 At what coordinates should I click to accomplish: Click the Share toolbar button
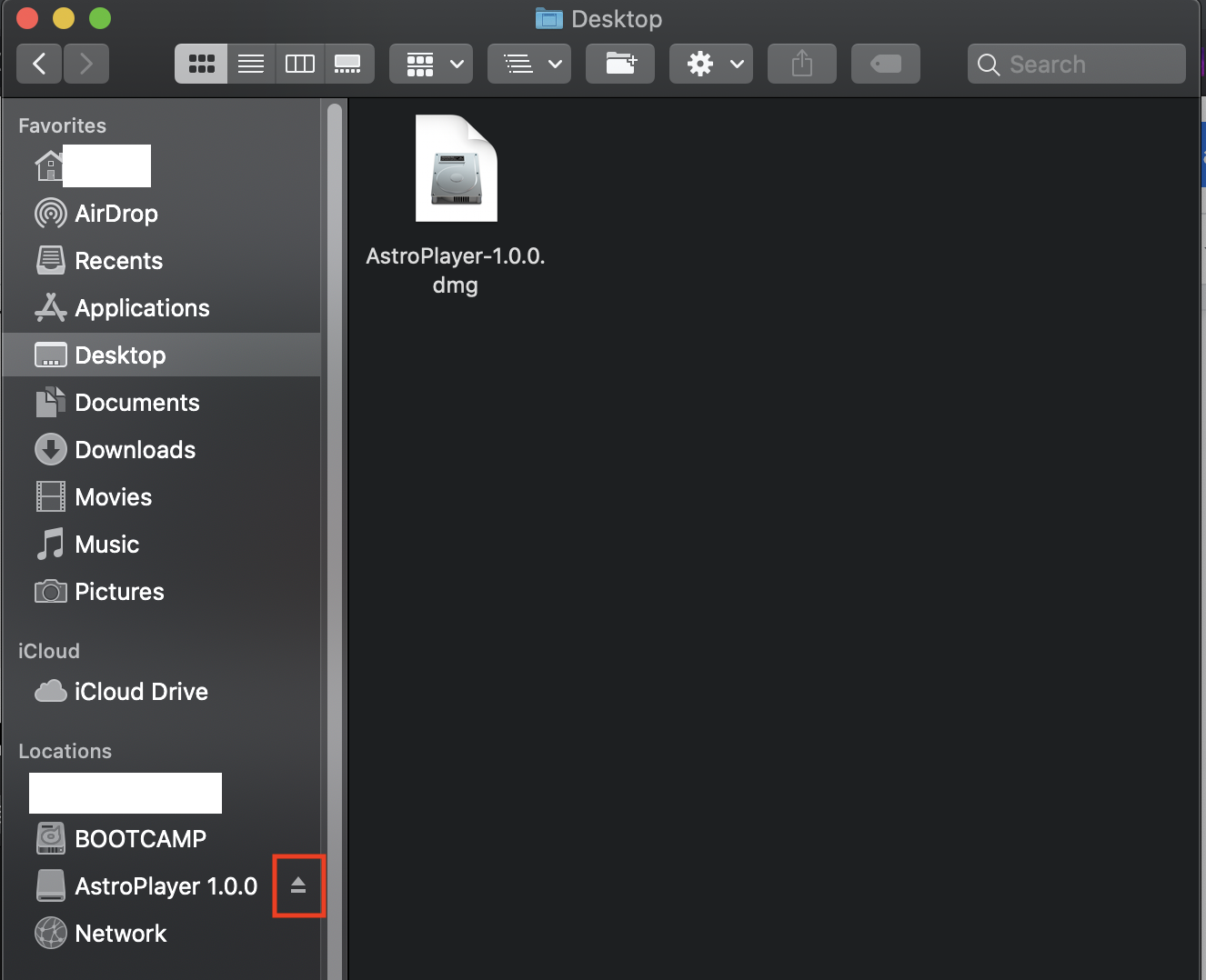tap(802, 64)
